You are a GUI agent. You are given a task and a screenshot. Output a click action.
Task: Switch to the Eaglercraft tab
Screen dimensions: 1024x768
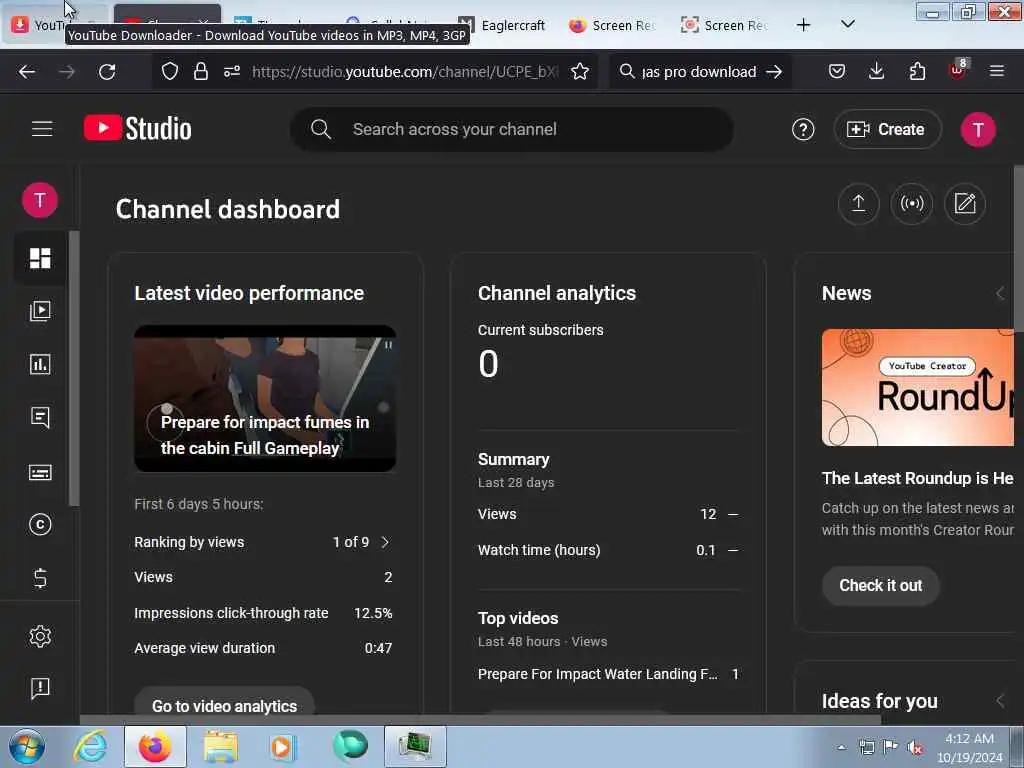click(x=502, y=25)
